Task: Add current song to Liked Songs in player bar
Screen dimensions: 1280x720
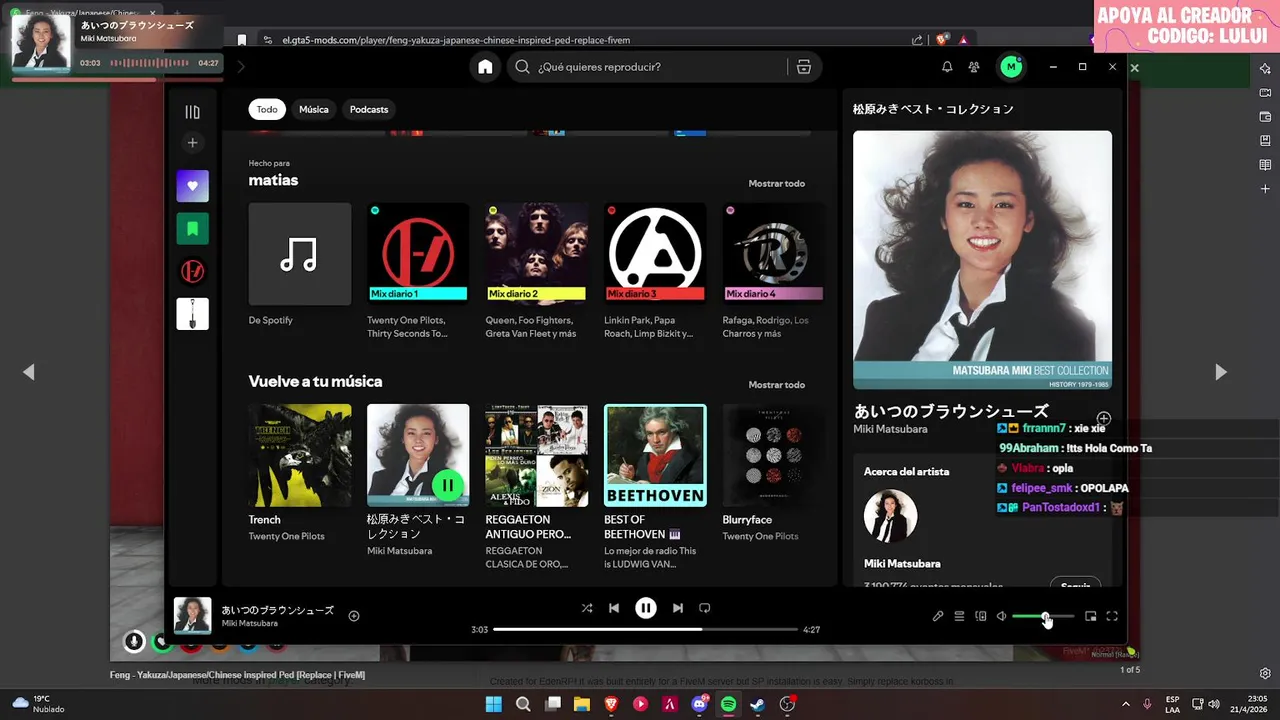Action: pos(354,616)
